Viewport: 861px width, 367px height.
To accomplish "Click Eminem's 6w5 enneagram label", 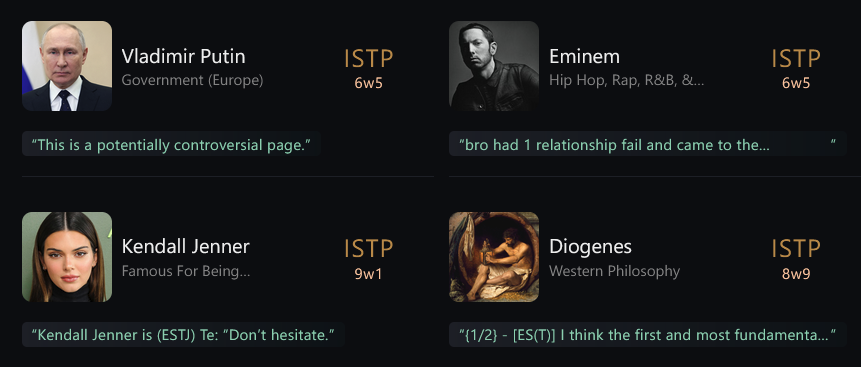I will (796, 83).
